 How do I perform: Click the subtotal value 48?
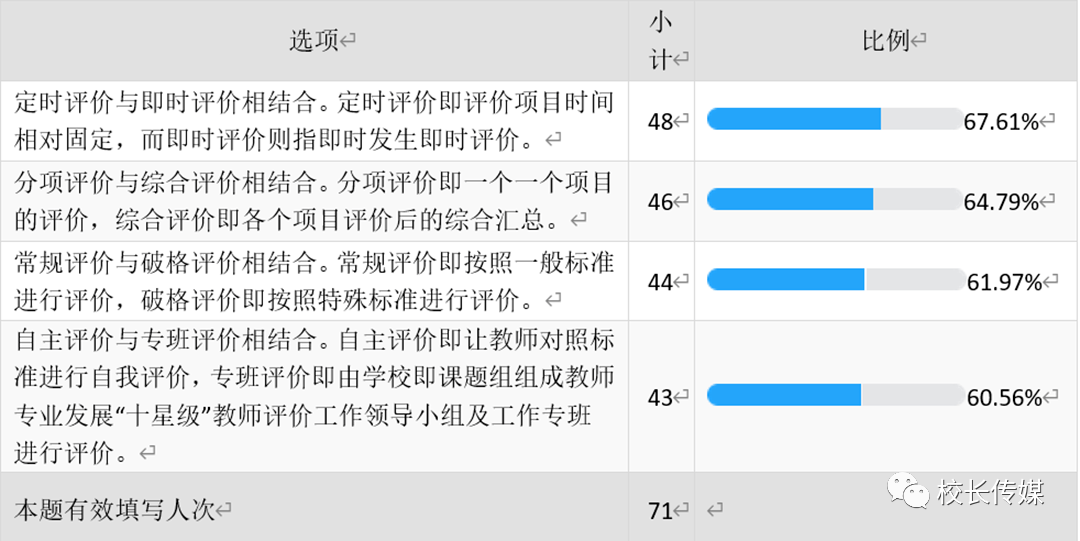click(x=661, y=122)
